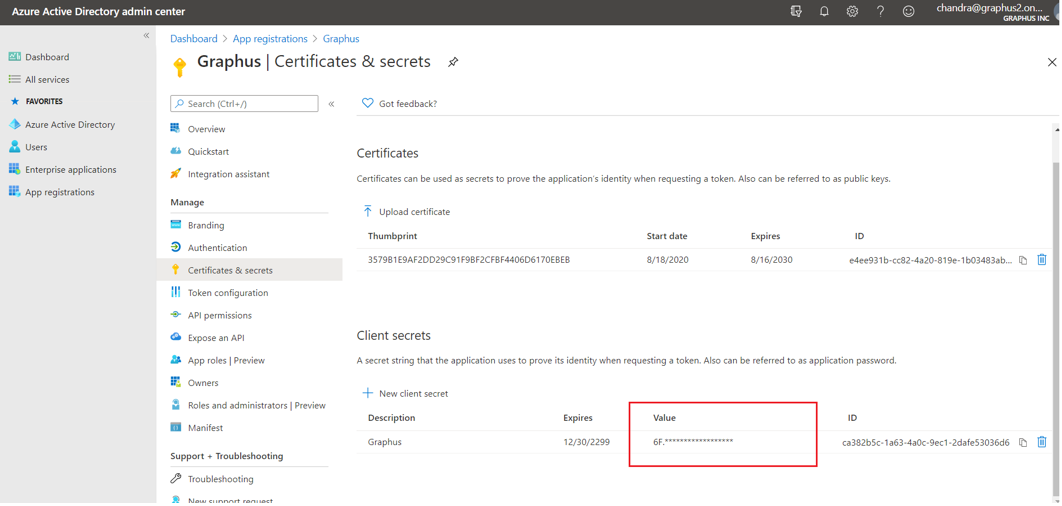Click the Certificates section heading
1062x506 pixels.
point(387,153)
